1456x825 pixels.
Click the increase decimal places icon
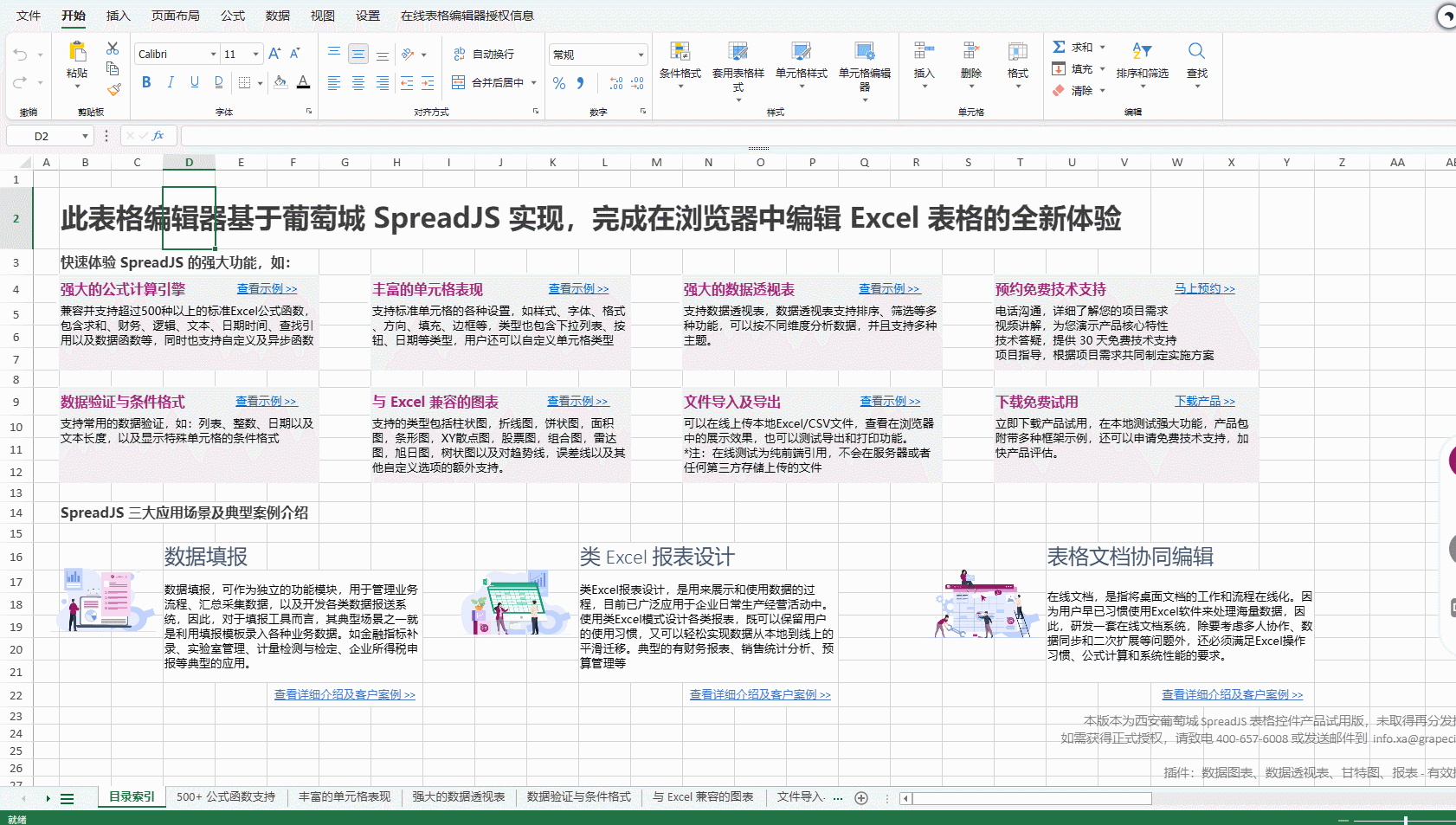(x=616, y=83)
